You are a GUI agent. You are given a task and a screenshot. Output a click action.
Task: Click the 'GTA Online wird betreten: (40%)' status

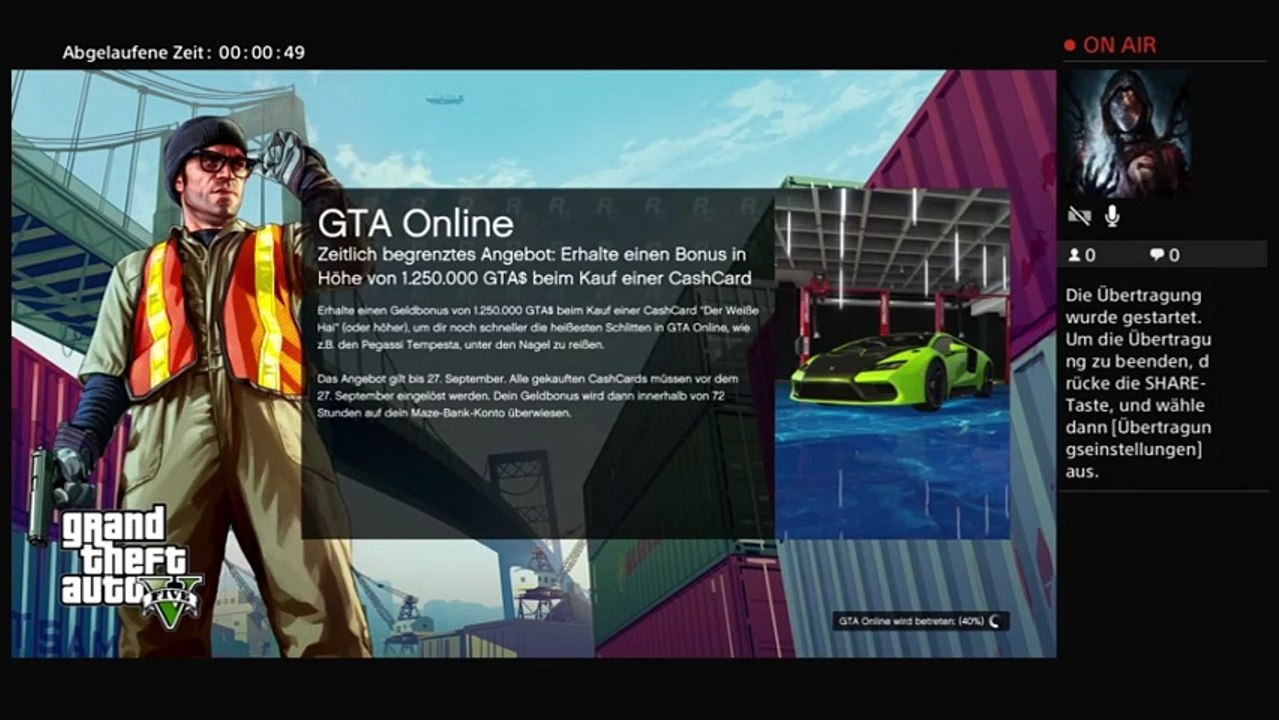[911, 620]
